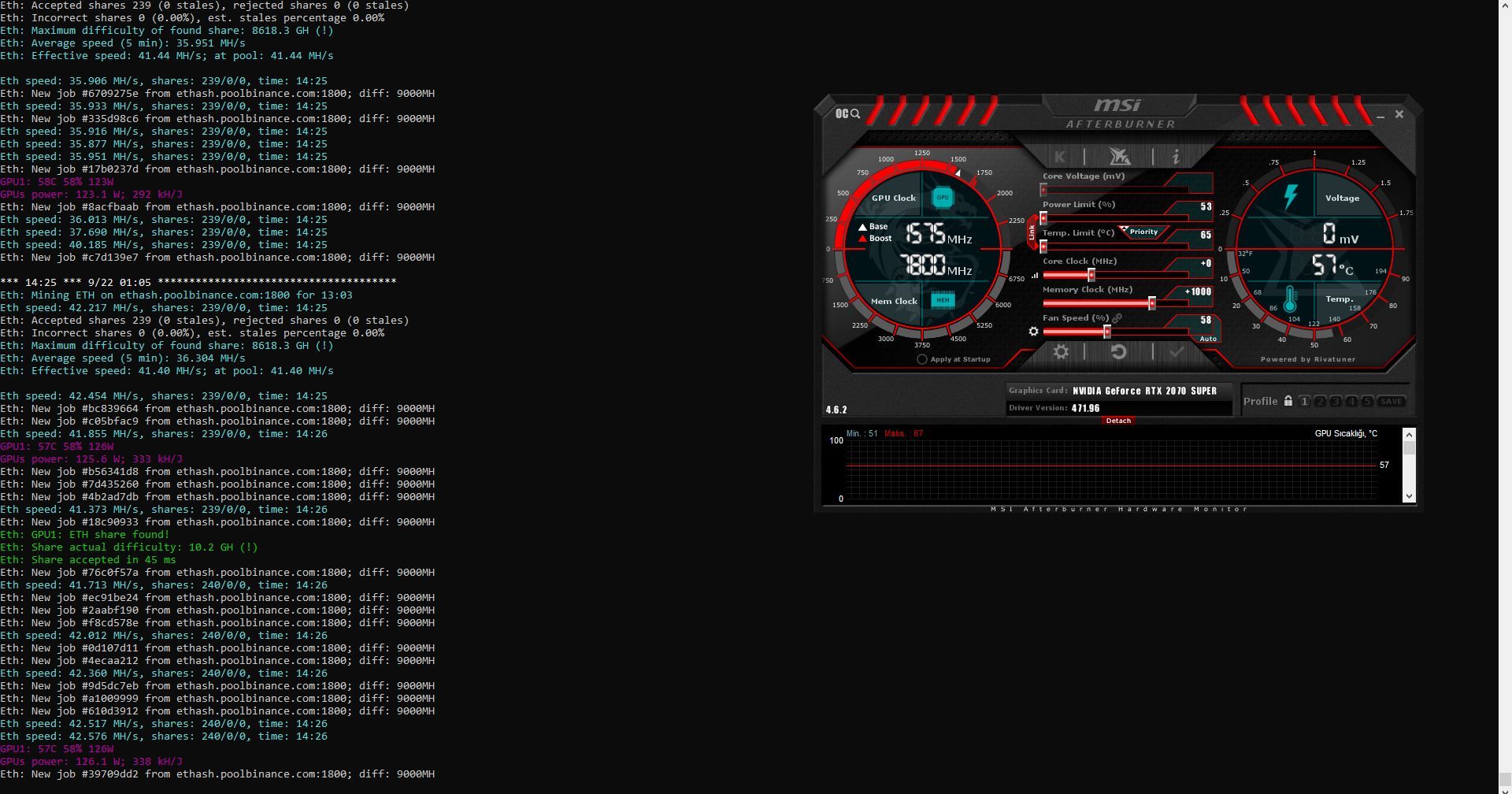Click the curve editor bars icon by Core Clock

[x=1035, y=276]
